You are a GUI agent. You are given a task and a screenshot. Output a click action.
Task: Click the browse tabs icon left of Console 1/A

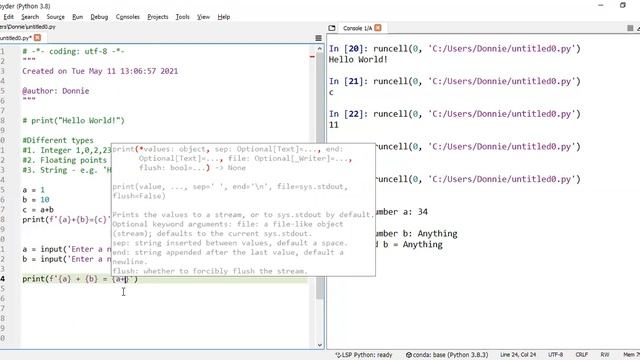coord(332,28)
